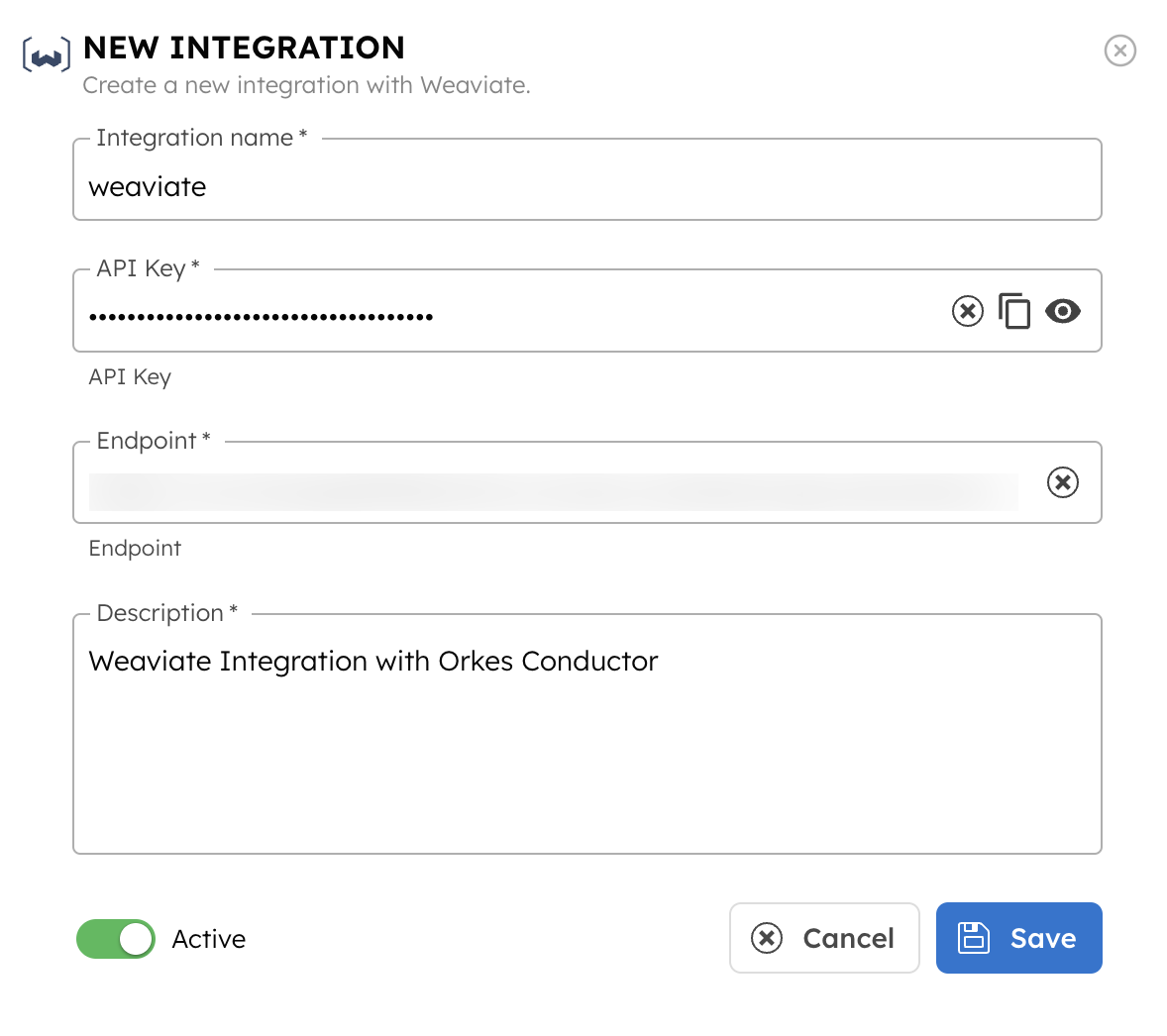1167x1036 pixels.
Task: Click the 'API Key' helper text
Action: [x=130, y=376]
